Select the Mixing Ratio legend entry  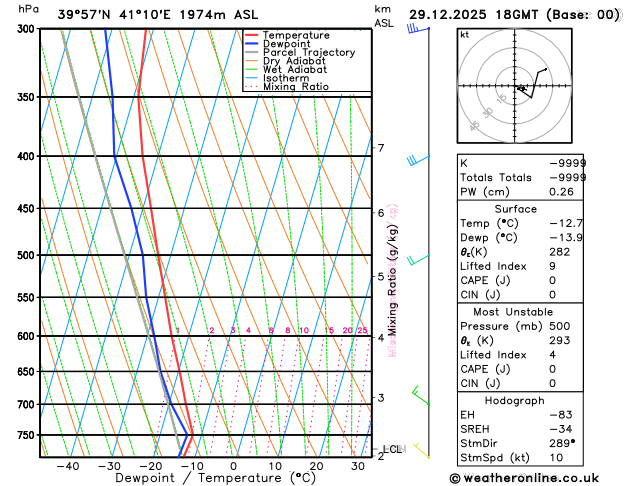point(295,87)
